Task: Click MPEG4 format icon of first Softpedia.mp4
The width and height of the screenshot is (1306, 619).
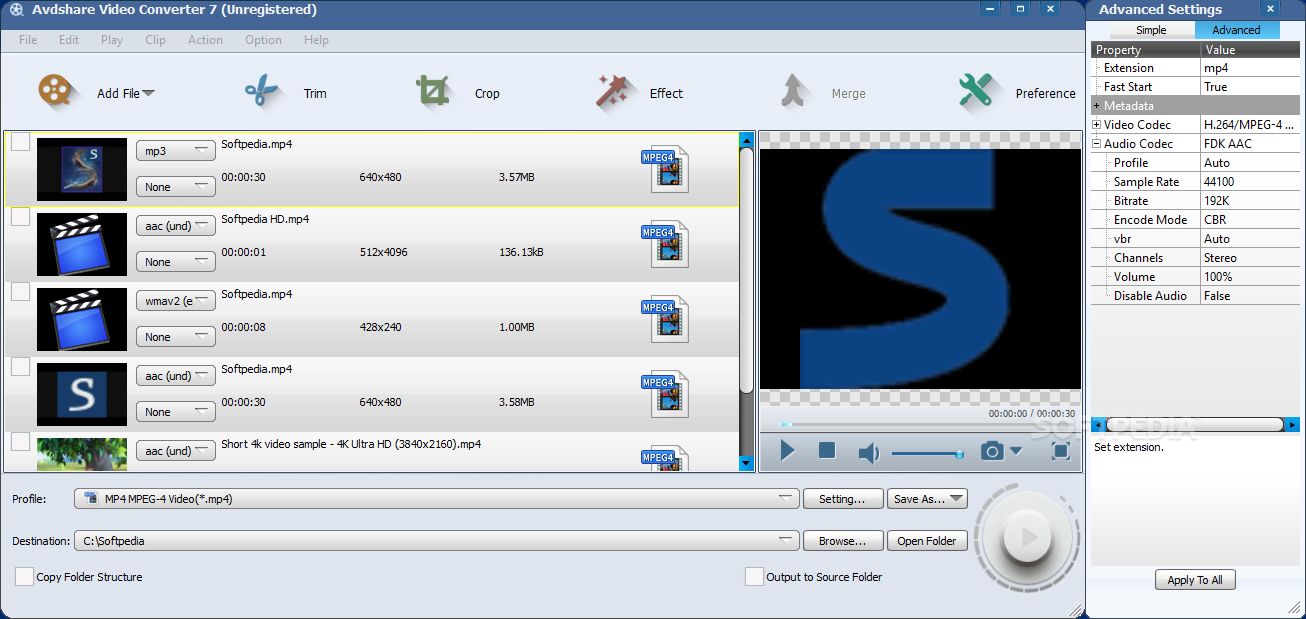Action: tap(665, 169)
